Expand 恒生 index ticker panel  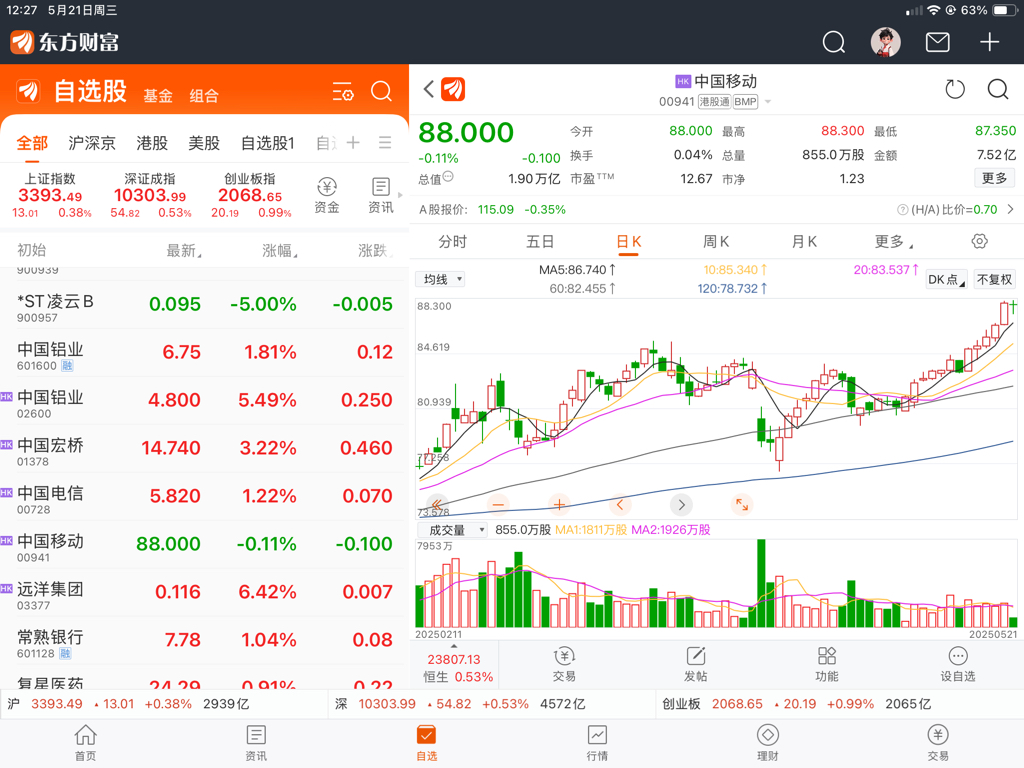pyautogui.click(x=455, y=666)
